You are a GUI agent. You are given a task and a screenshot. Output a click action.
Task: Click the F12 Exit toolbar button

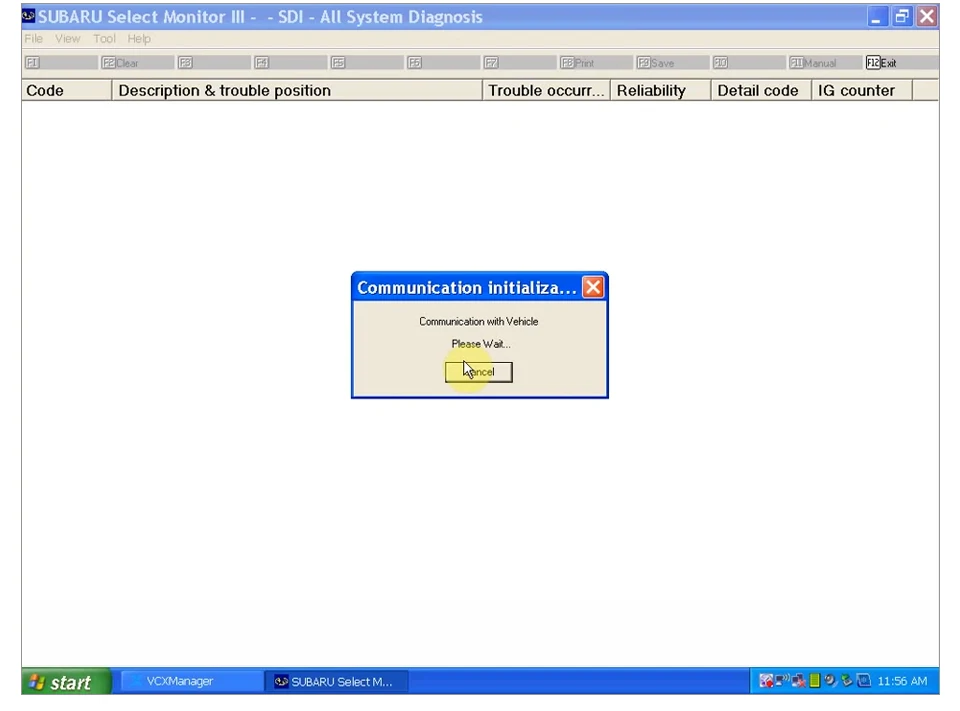pos(901,62)
